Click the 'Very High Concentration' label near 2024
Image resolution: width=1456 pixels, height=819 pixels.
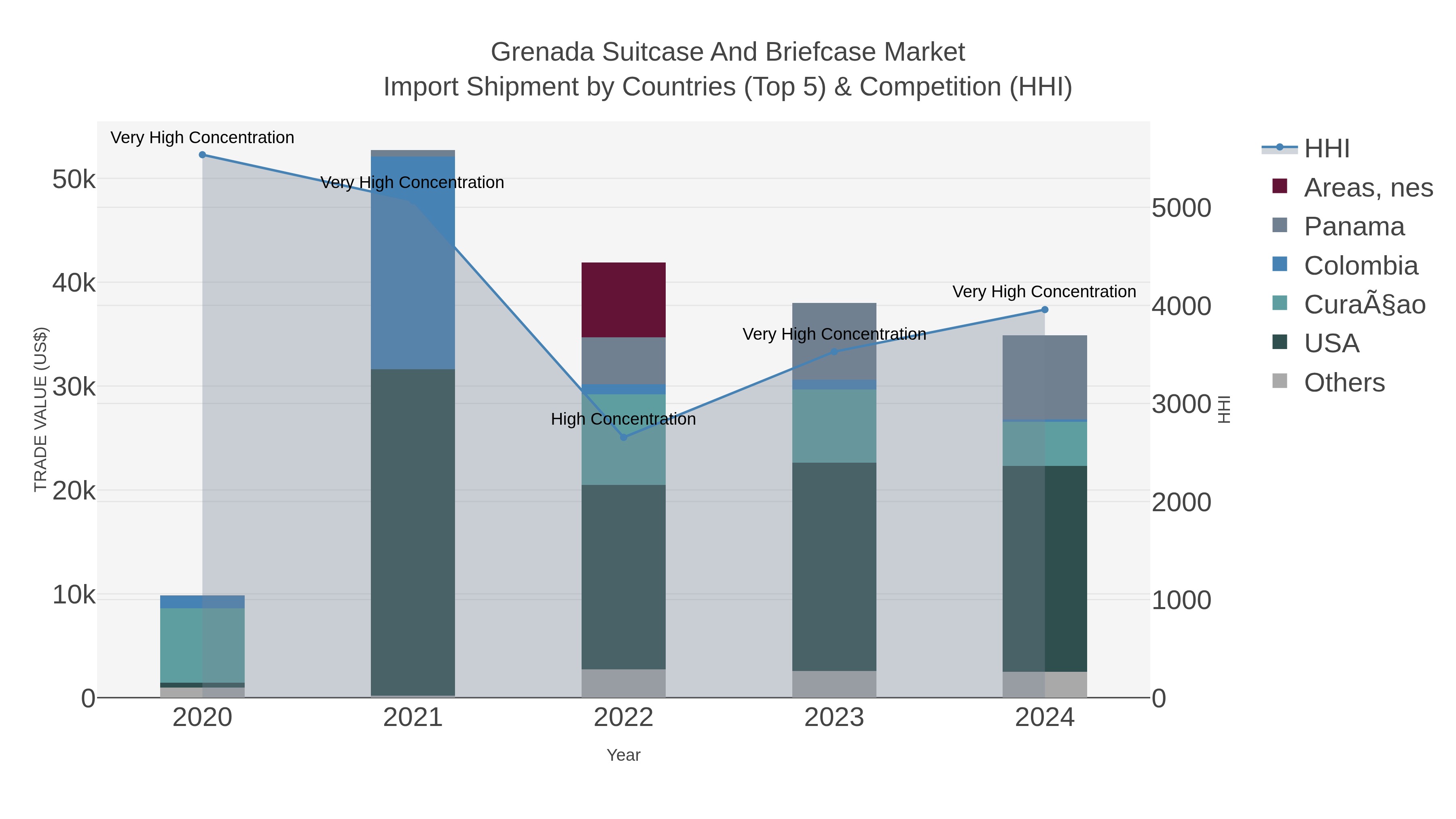1045,292
